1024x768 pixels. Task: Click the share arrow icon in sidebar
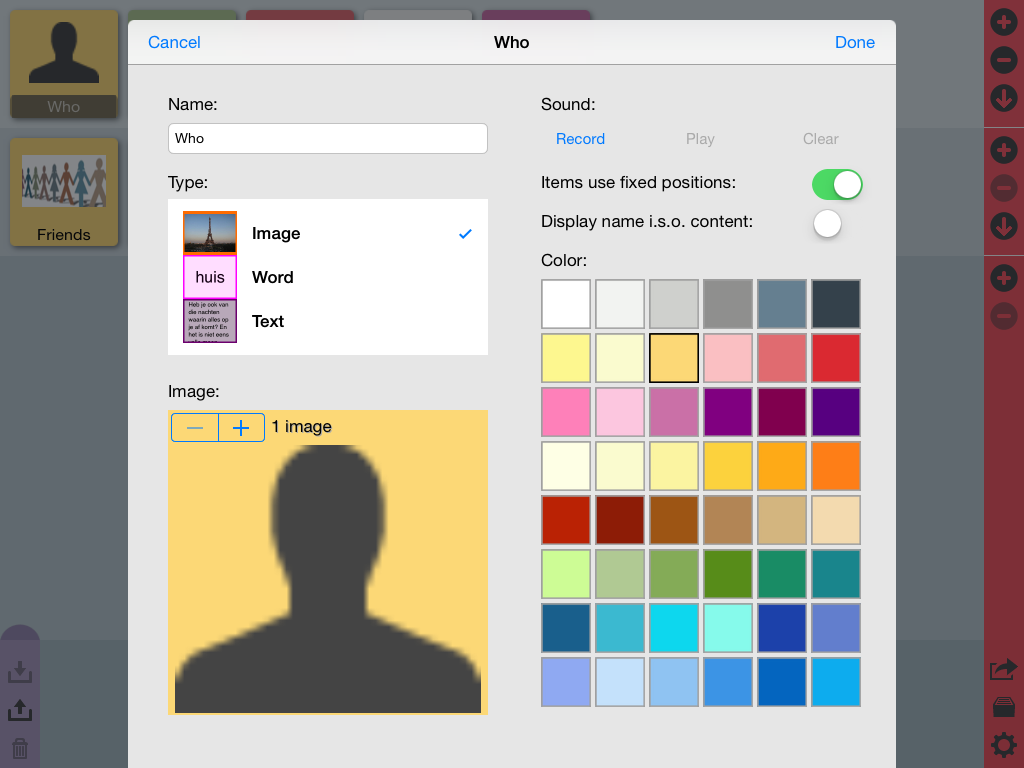point(1004,670)
